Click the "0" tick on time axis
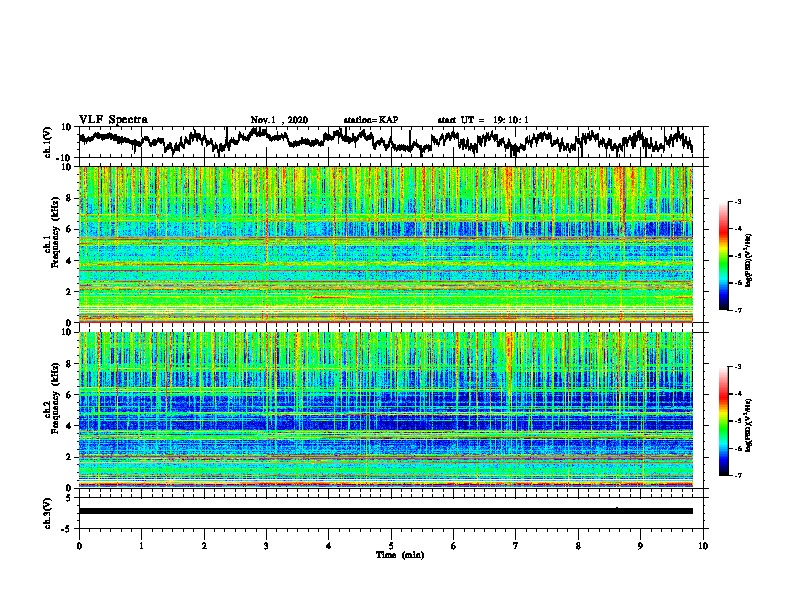 79,546
